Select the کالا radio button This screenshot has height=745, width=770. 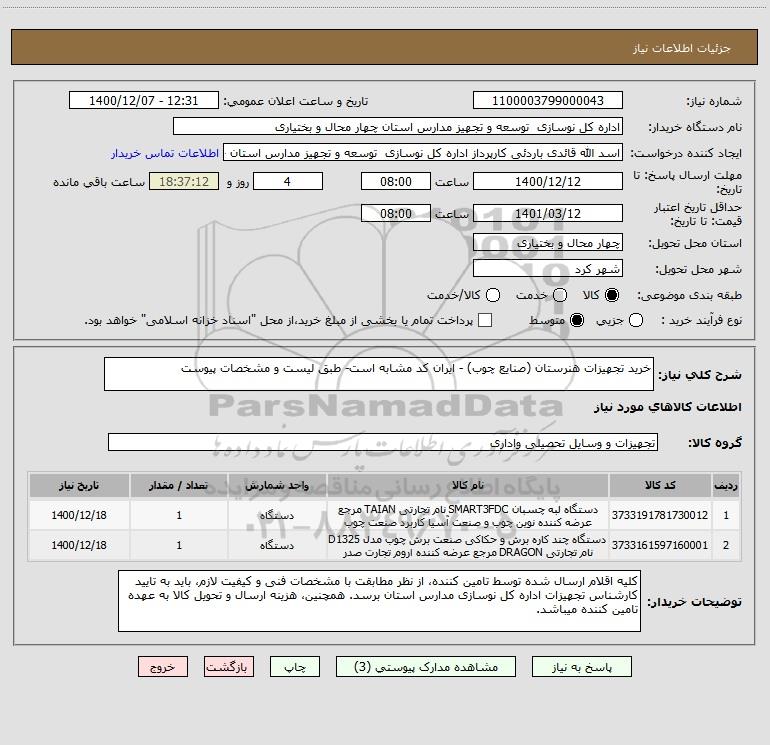[612, 295]
